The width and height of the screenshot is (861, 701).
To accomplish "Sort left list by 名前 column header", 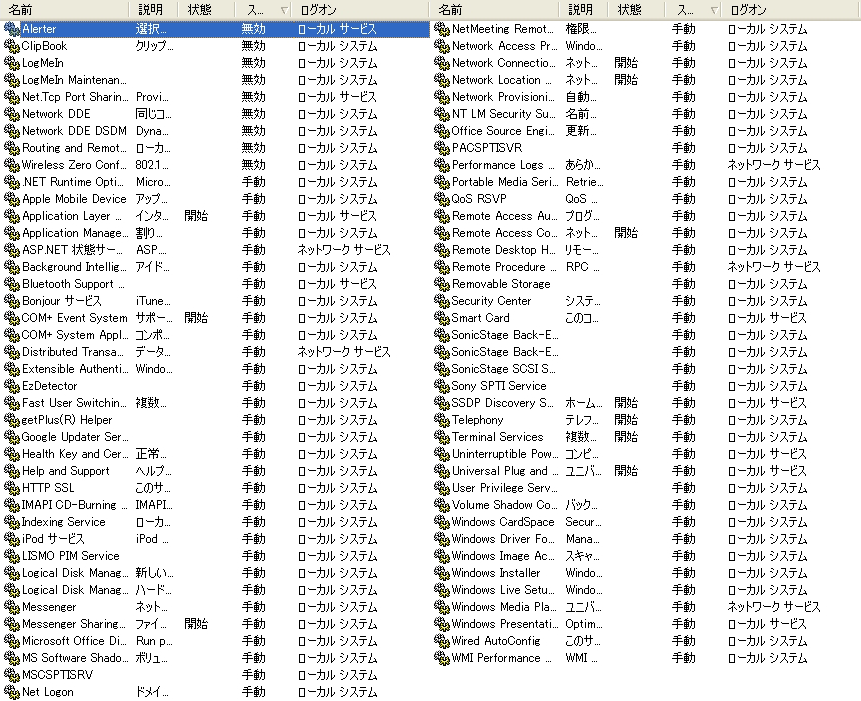I will tap(64, 10).
